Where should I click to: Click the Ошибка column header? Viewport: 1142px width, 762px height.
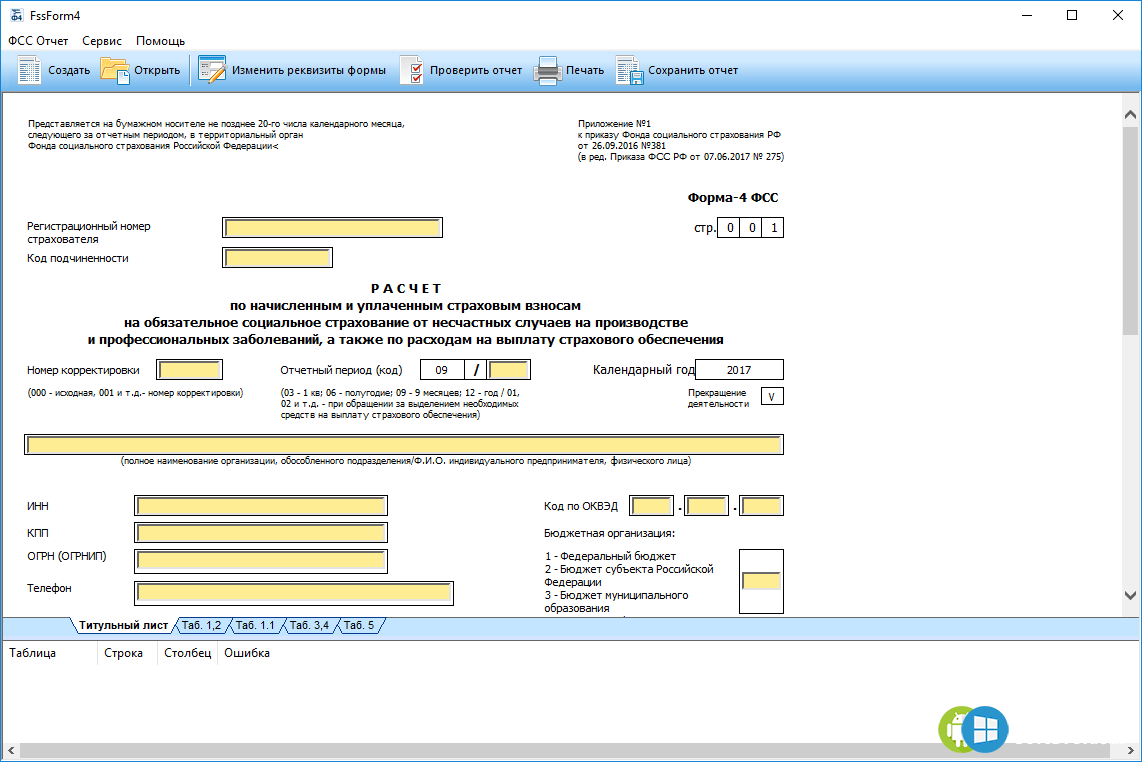[247, 653]
